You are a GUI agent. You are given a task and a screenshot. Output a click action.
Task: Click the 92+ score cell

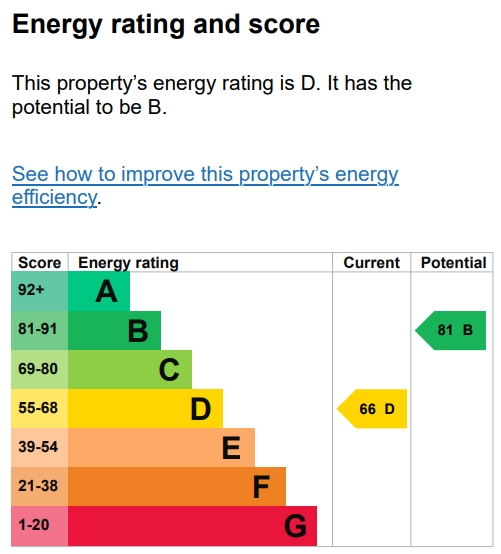pyautogui.click(x=40, y=291)
